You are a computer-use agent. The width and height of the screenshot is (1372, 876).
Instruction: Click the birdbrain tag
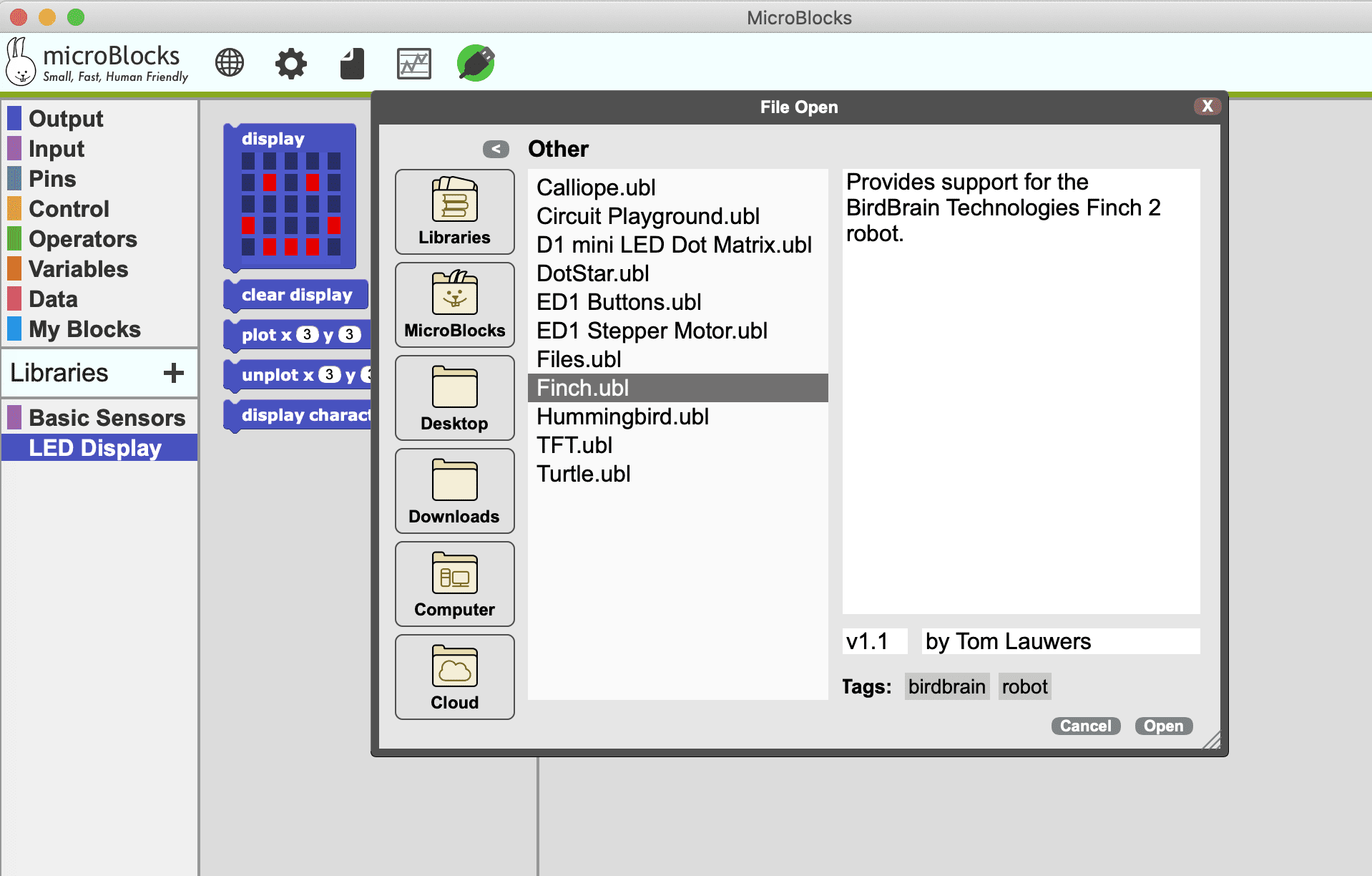(946, 687)
